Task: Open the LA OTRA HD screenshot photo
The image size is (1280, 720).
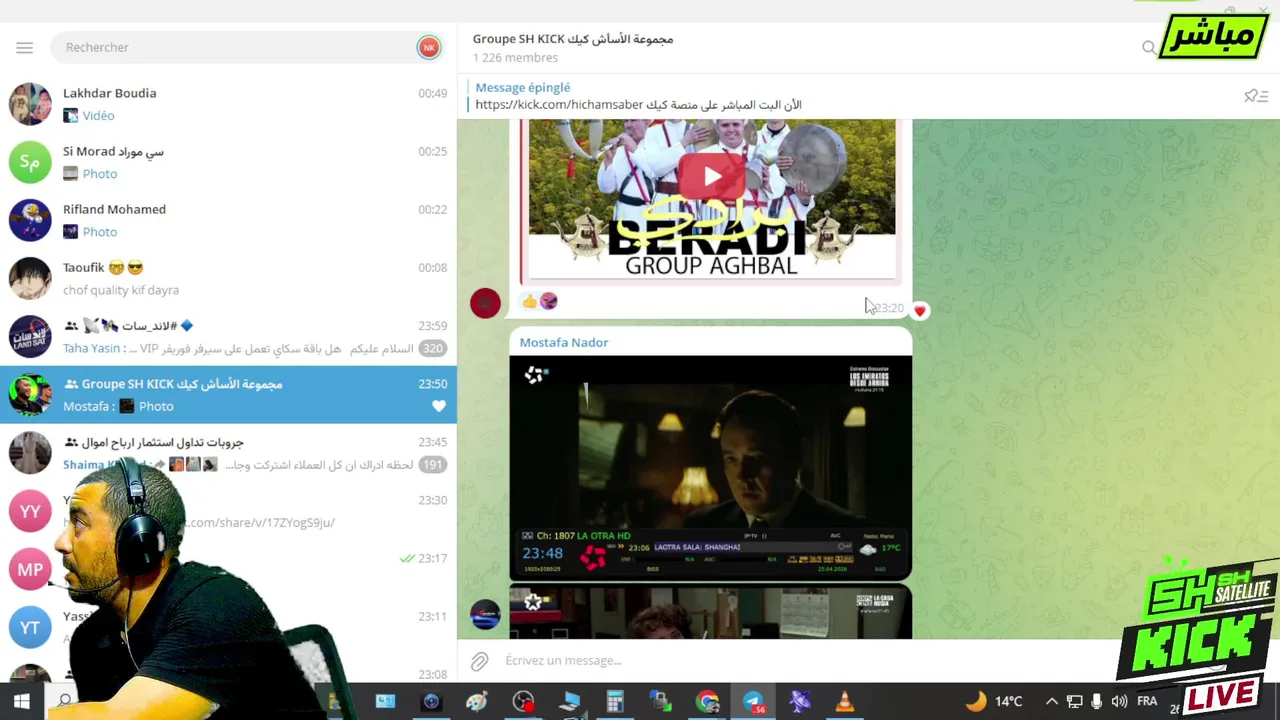Action: [x=710, y=468]
